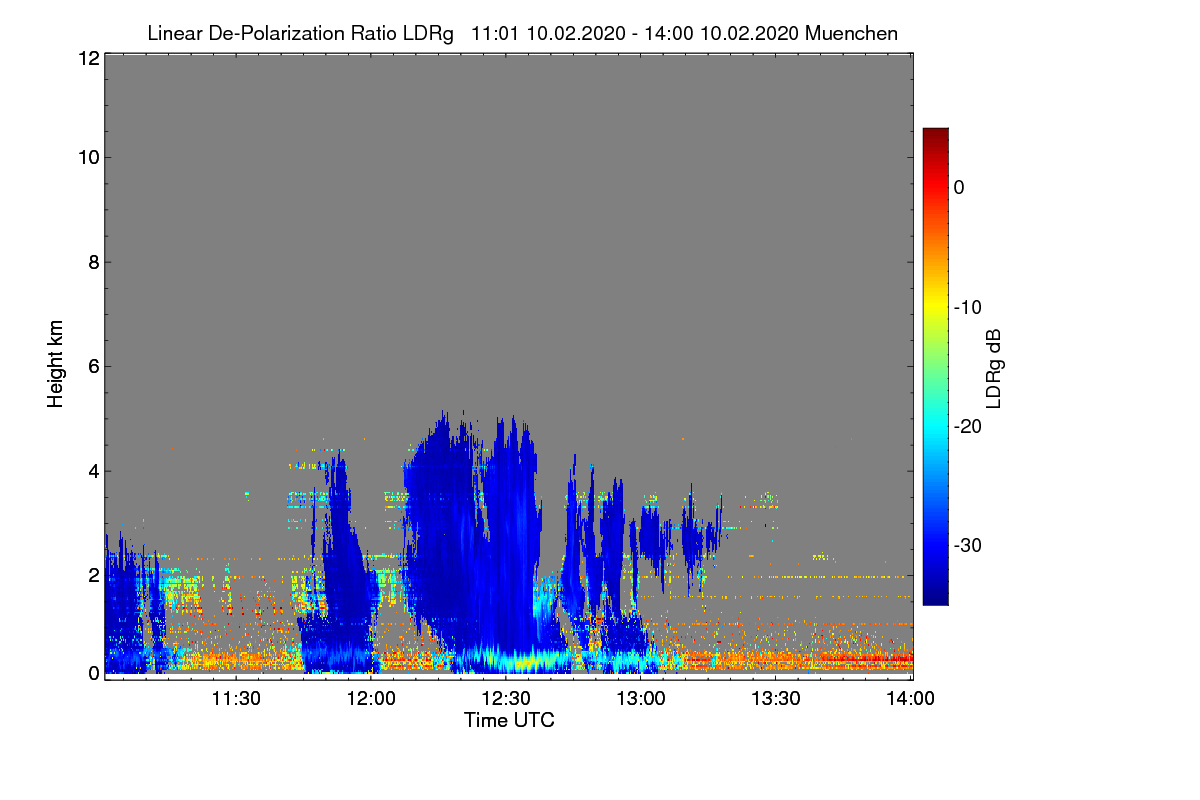The width and height of the screenshot is (1200, 800).
Task: Click the 'Time UTC' x-axis label
Action: pyautogui.click(x=509, y=720)
